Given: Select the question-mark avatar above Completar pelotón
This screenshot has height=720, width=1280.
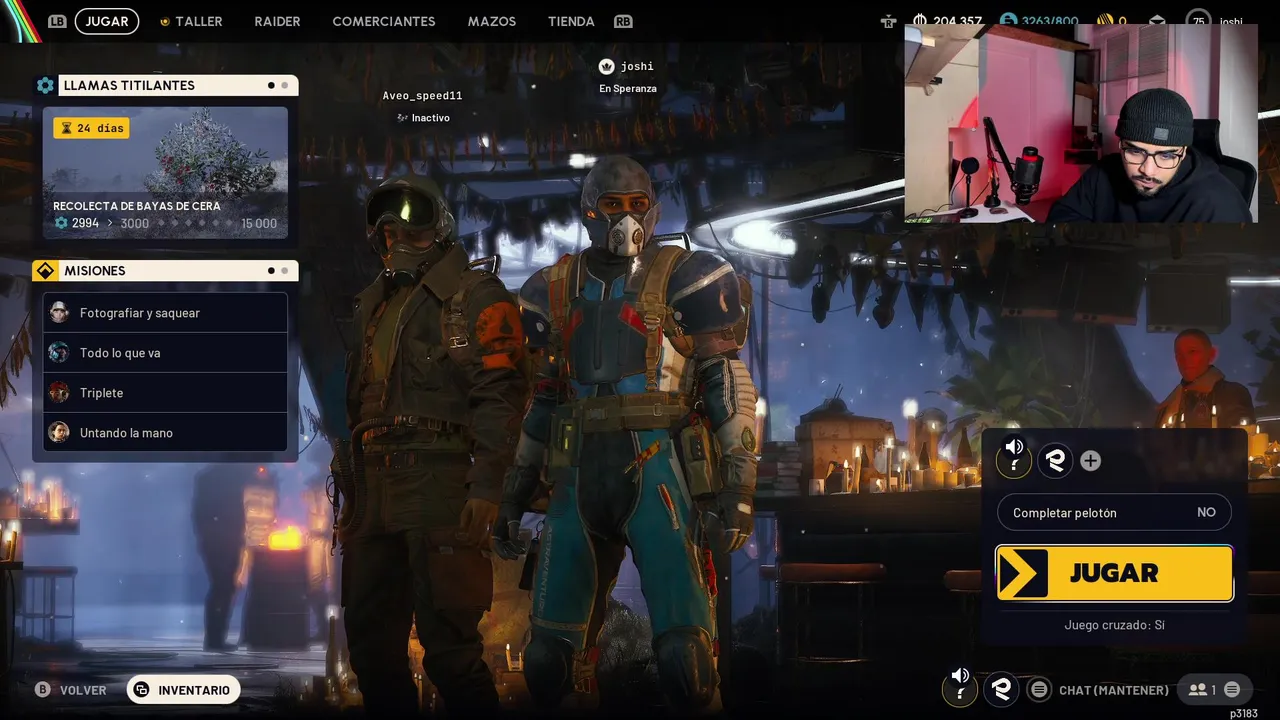Looking at the screenshot, I should [1014, 460].
